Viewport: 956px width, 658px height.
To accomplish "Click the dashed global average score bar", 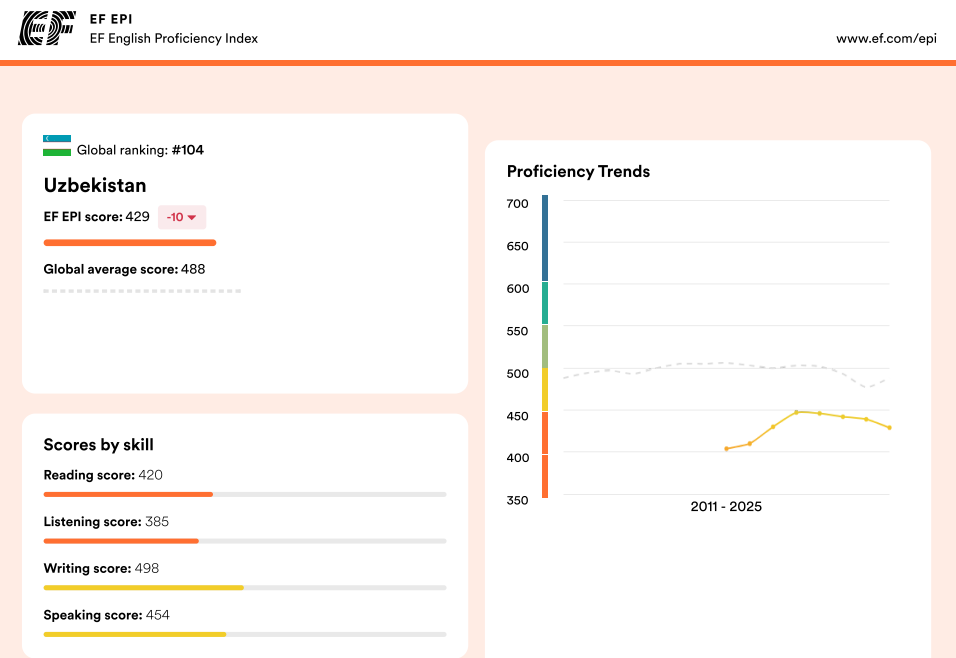I will 142,291.
